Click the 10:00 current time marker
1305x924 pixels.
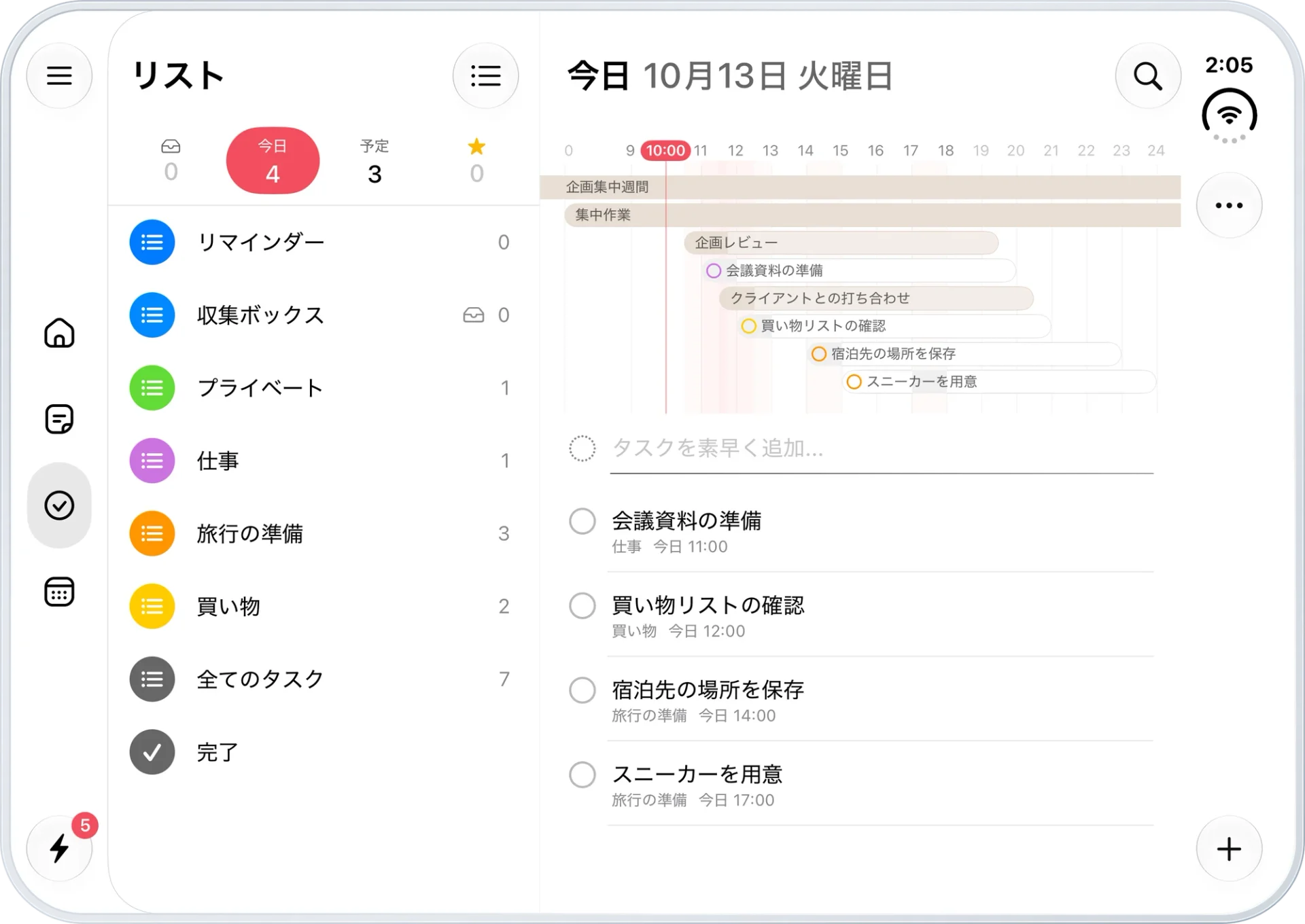point(665,150)
